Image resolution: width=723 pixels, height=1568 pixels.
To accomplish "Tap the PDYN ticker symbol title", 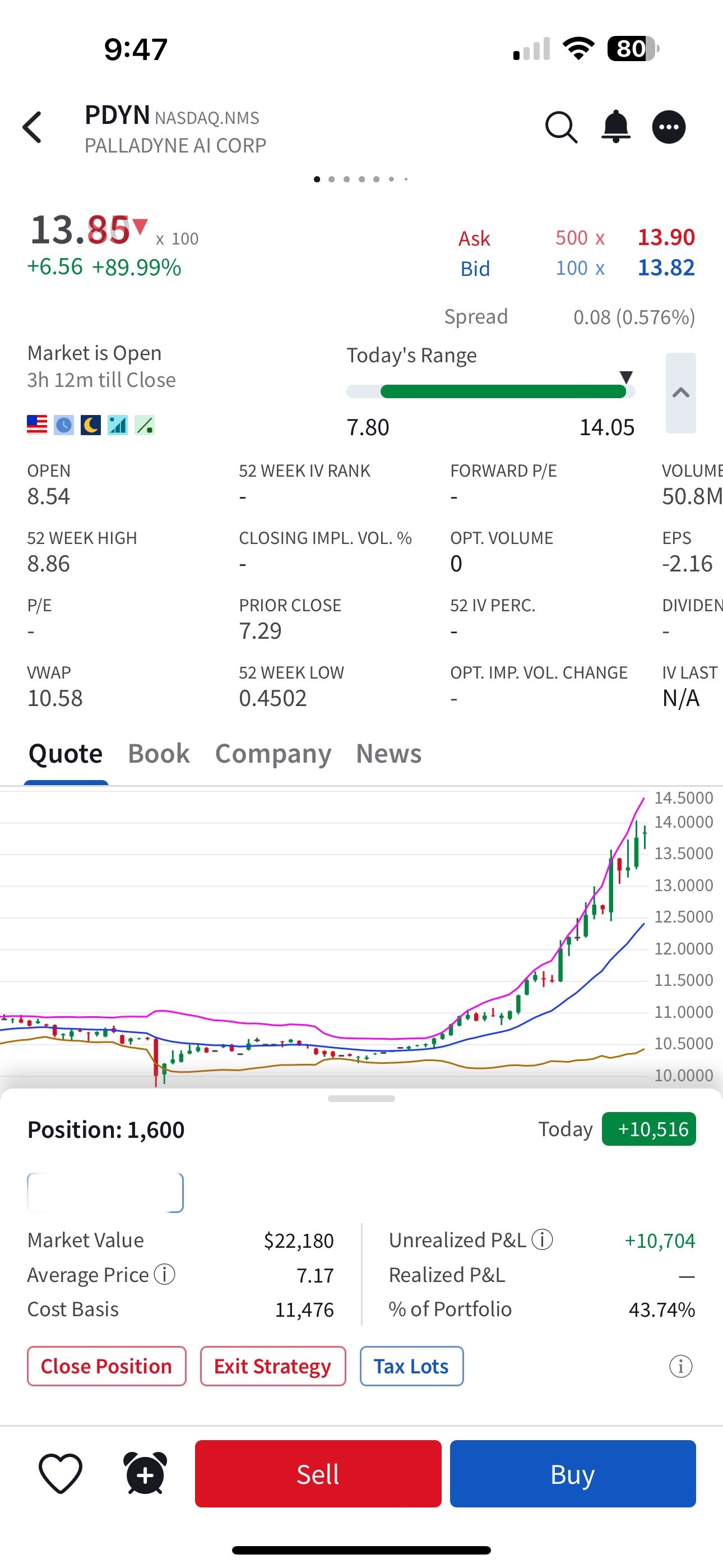I will tap(117, 115).
